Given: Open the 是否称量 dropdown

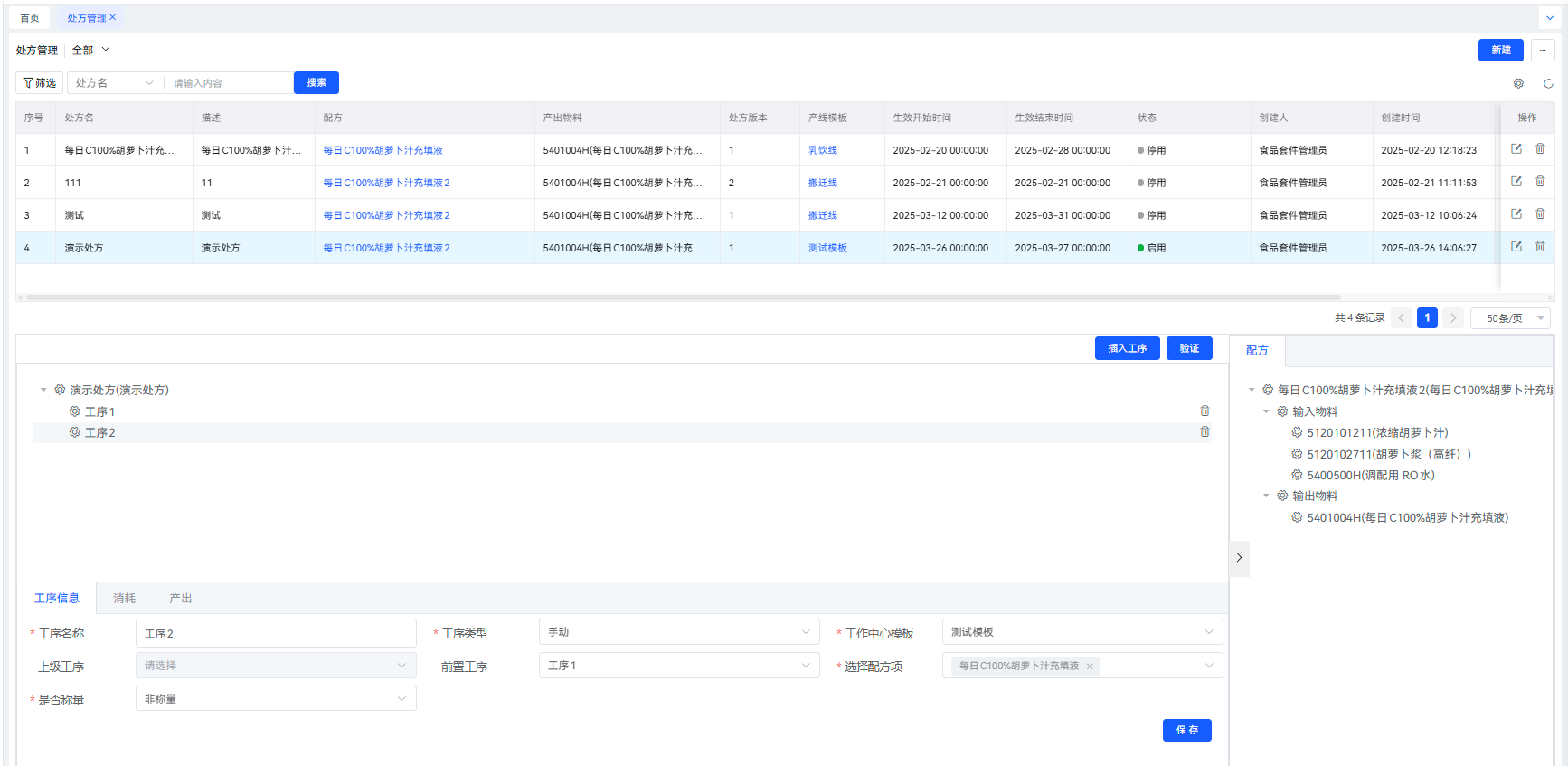Looking at the screenshot, I should (276, 699).
